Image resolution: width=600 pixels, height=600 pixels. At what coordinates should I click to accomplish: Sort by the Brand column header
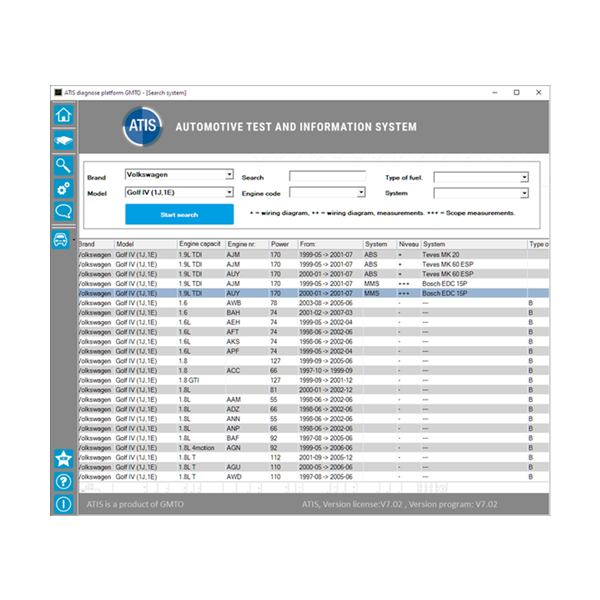(96, 244)
